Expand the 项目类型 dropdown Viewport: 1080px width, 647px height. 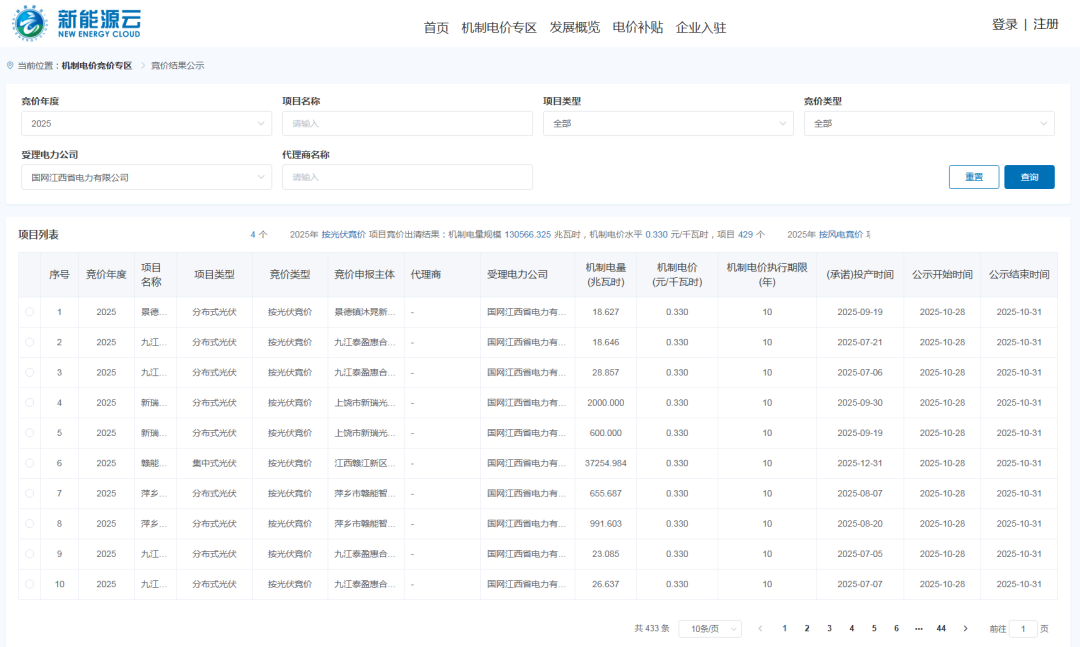tap(668, 123)
